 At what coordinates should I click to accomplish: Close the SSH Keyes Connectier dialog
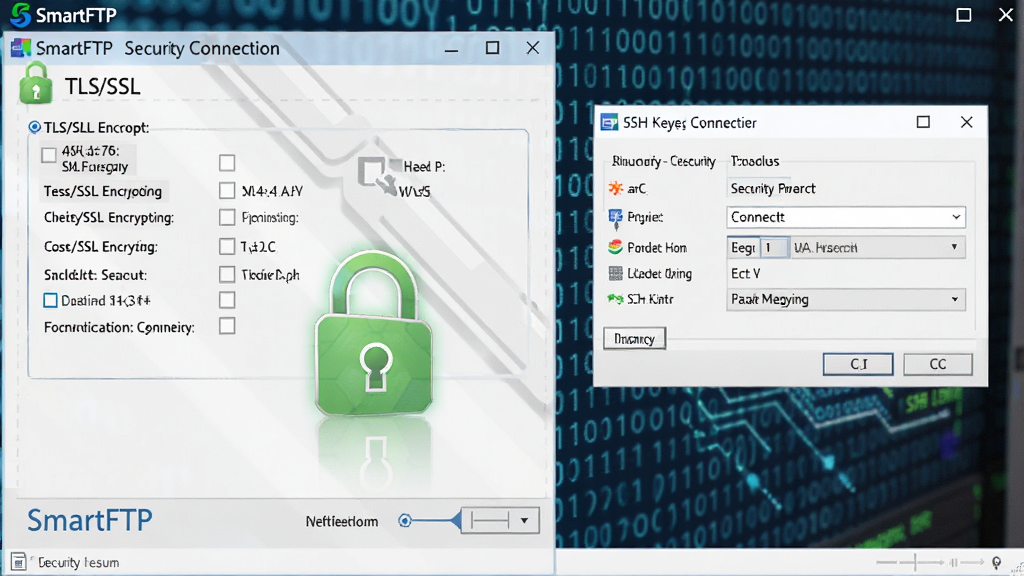click(x=967, y=122)
